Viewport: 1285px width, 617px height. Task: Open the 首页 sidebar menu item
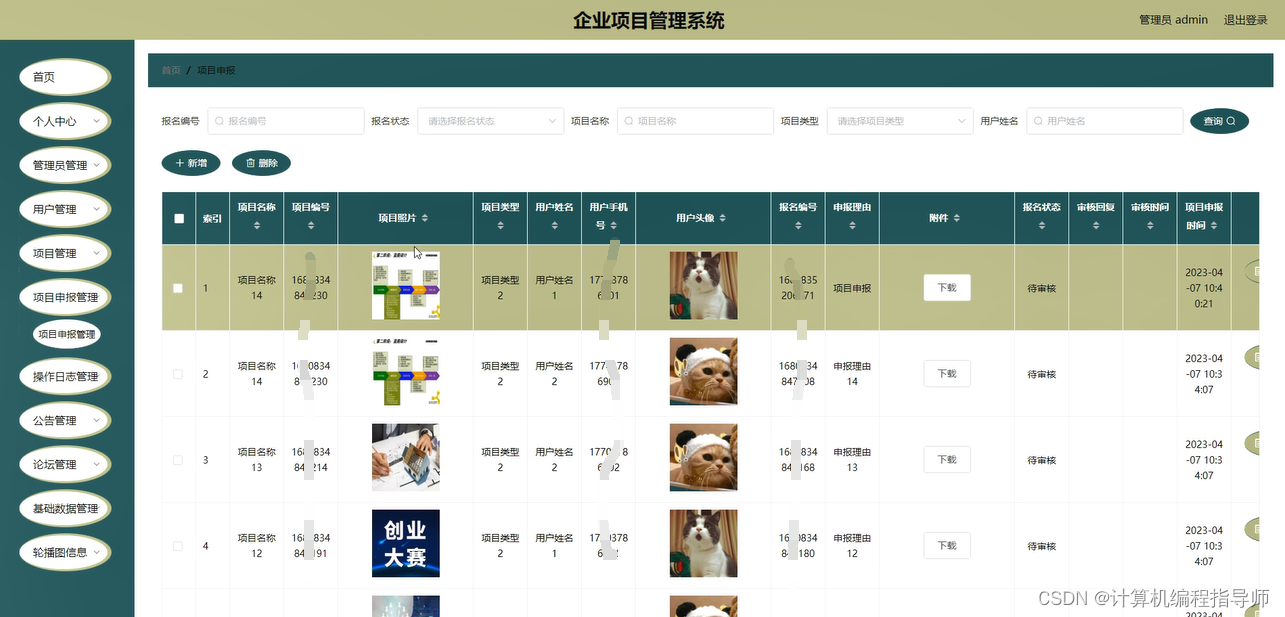tap(65, 77)
